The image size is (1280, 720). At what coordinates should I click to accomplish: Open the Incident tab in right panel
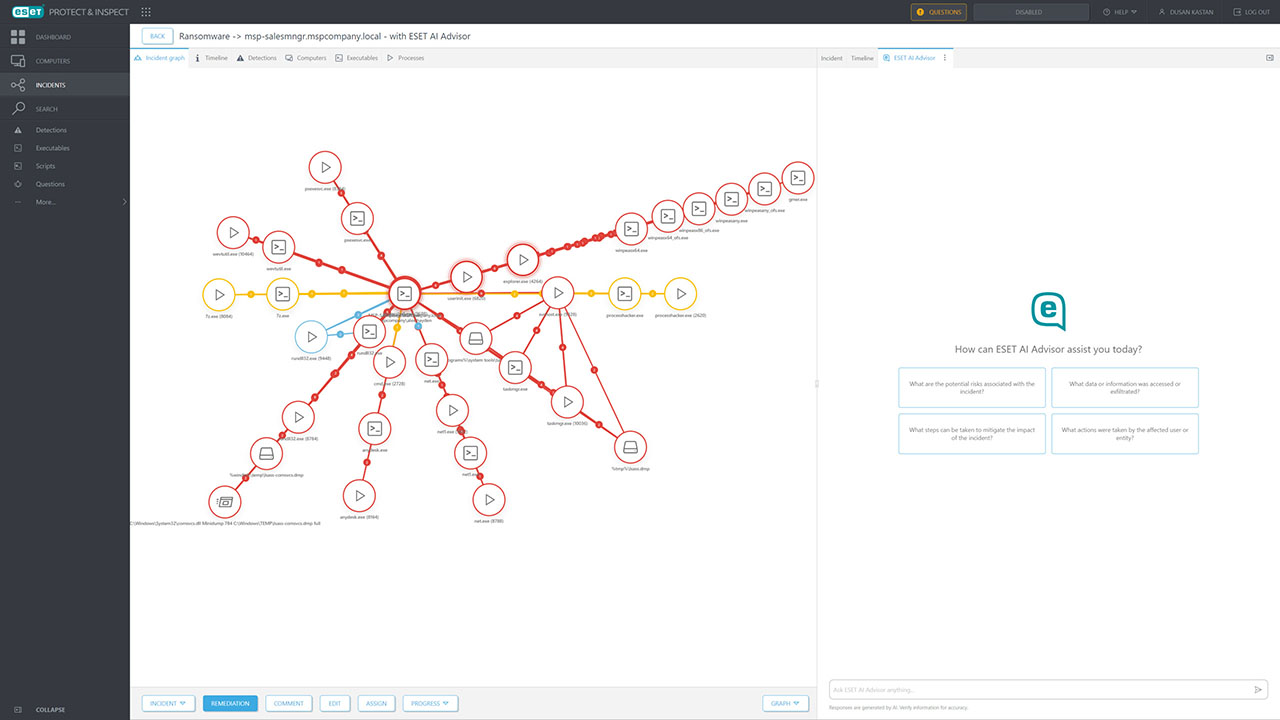832,58
